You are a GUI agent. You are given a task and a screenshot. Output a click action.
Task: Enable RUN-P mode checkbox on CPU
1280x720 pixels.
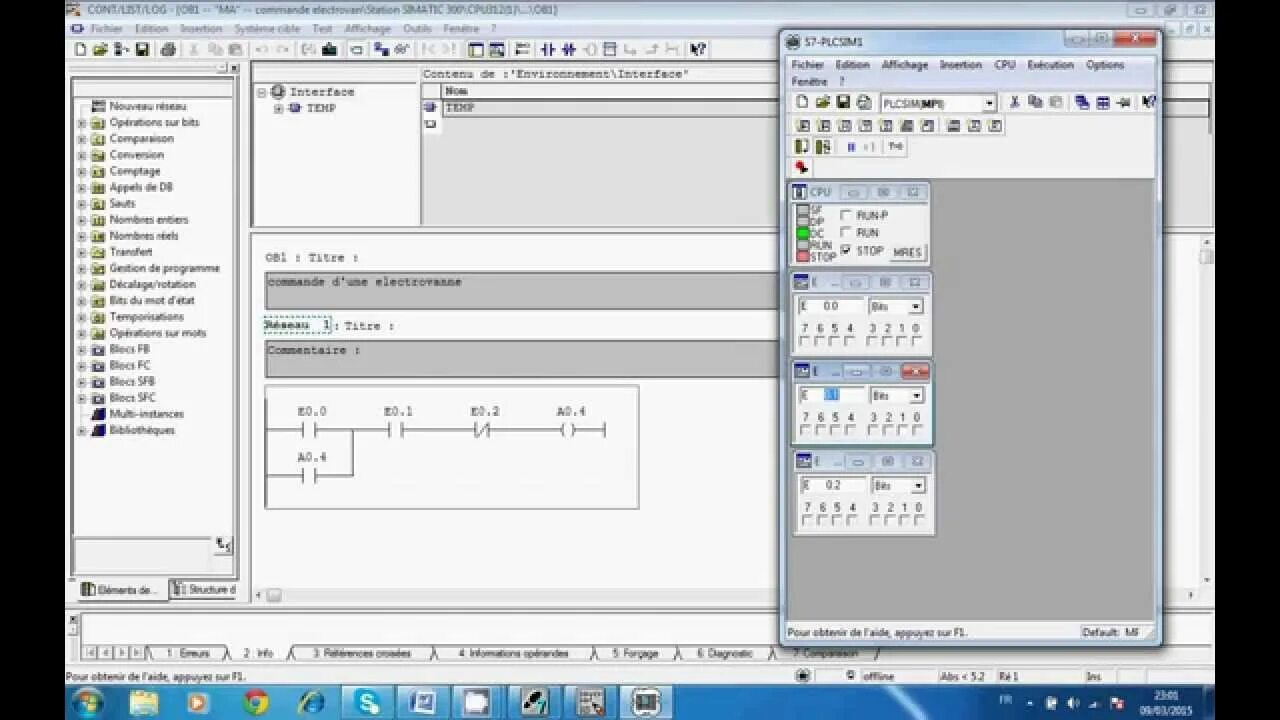pyautogui.click(x=846, y=215)
